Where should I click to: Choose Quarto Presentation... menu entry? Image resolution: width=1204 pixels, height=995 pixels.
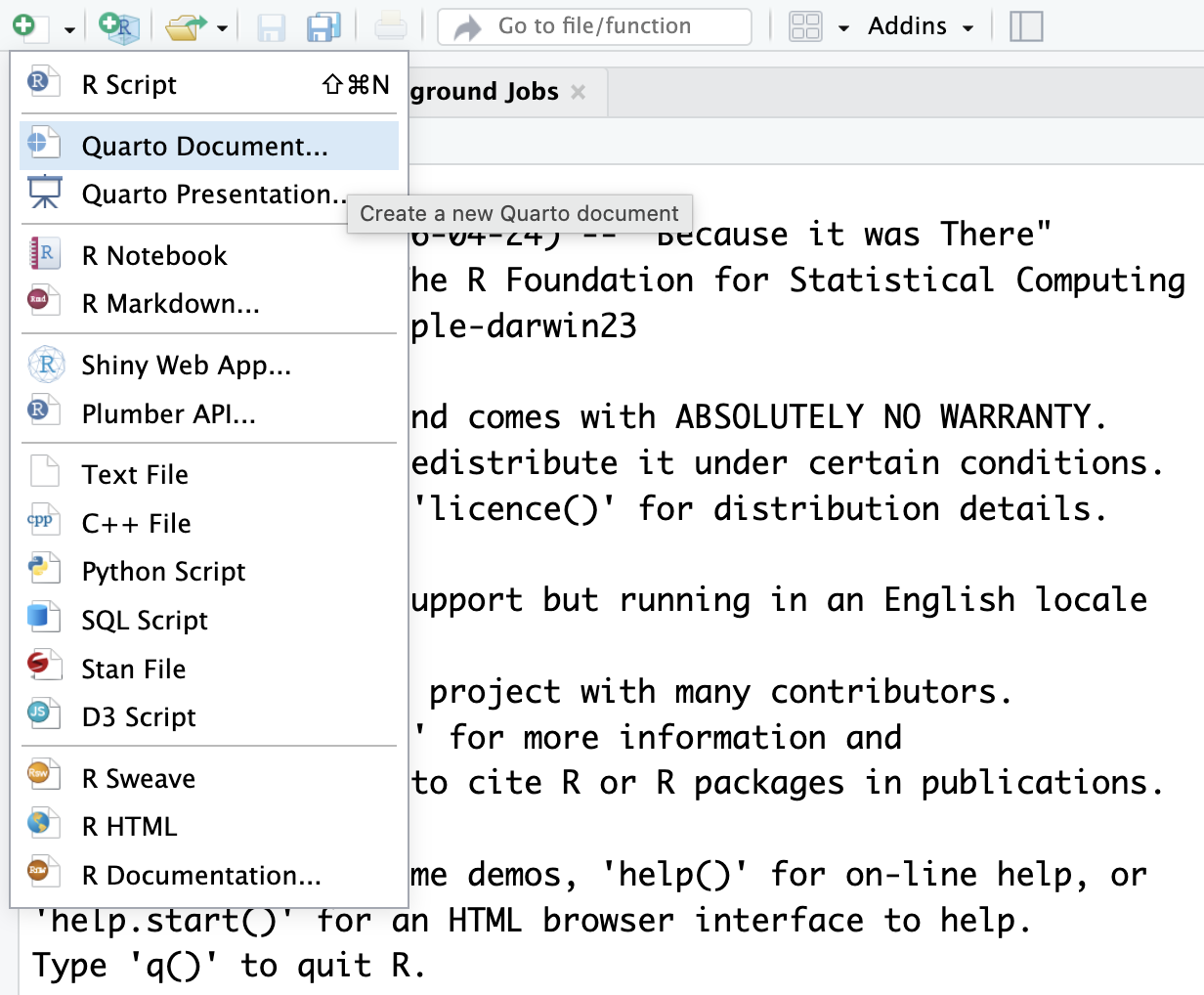[209, 195]
